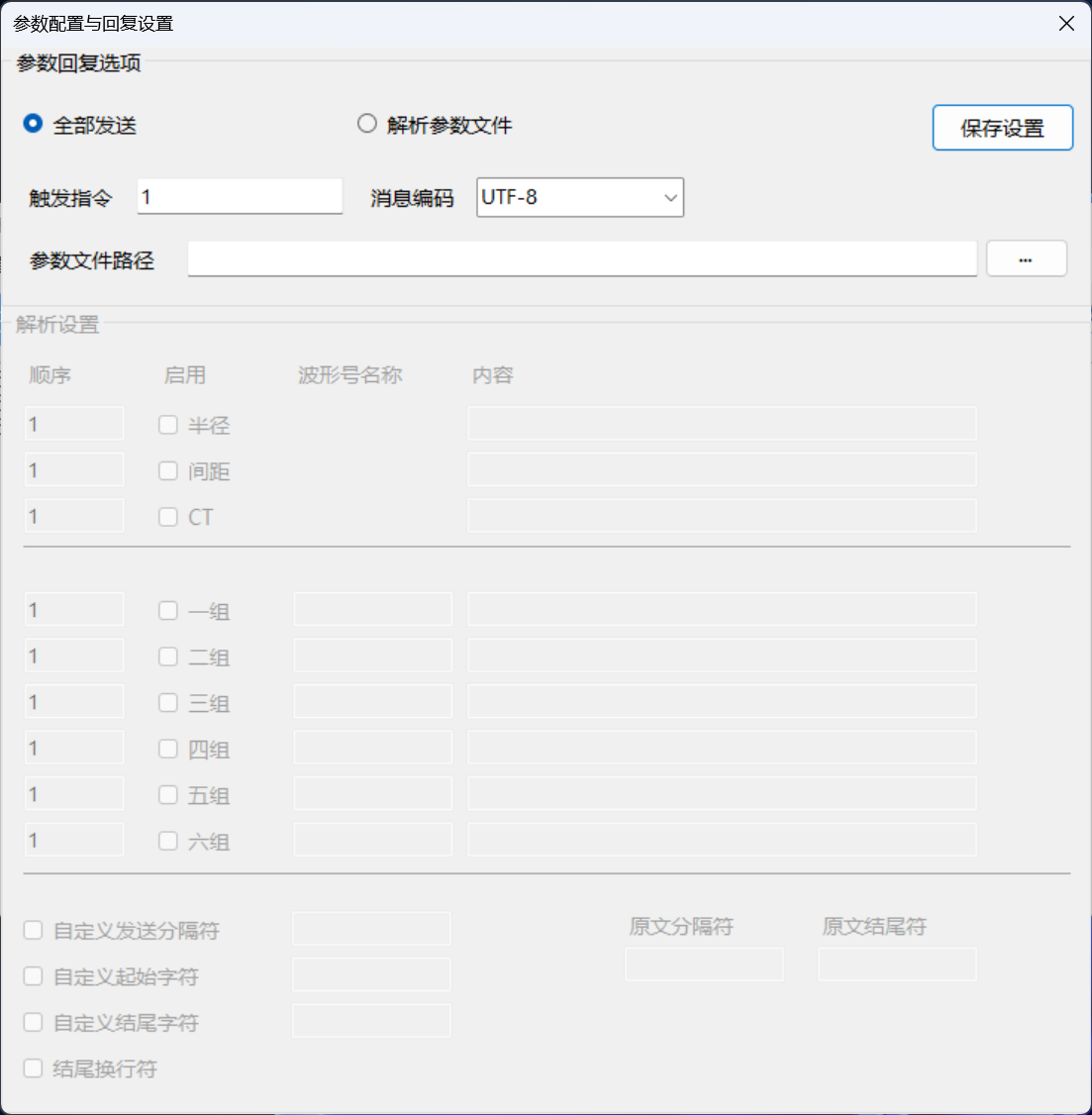
Task: Click the 间距 row content field
Action: (723, 469)
